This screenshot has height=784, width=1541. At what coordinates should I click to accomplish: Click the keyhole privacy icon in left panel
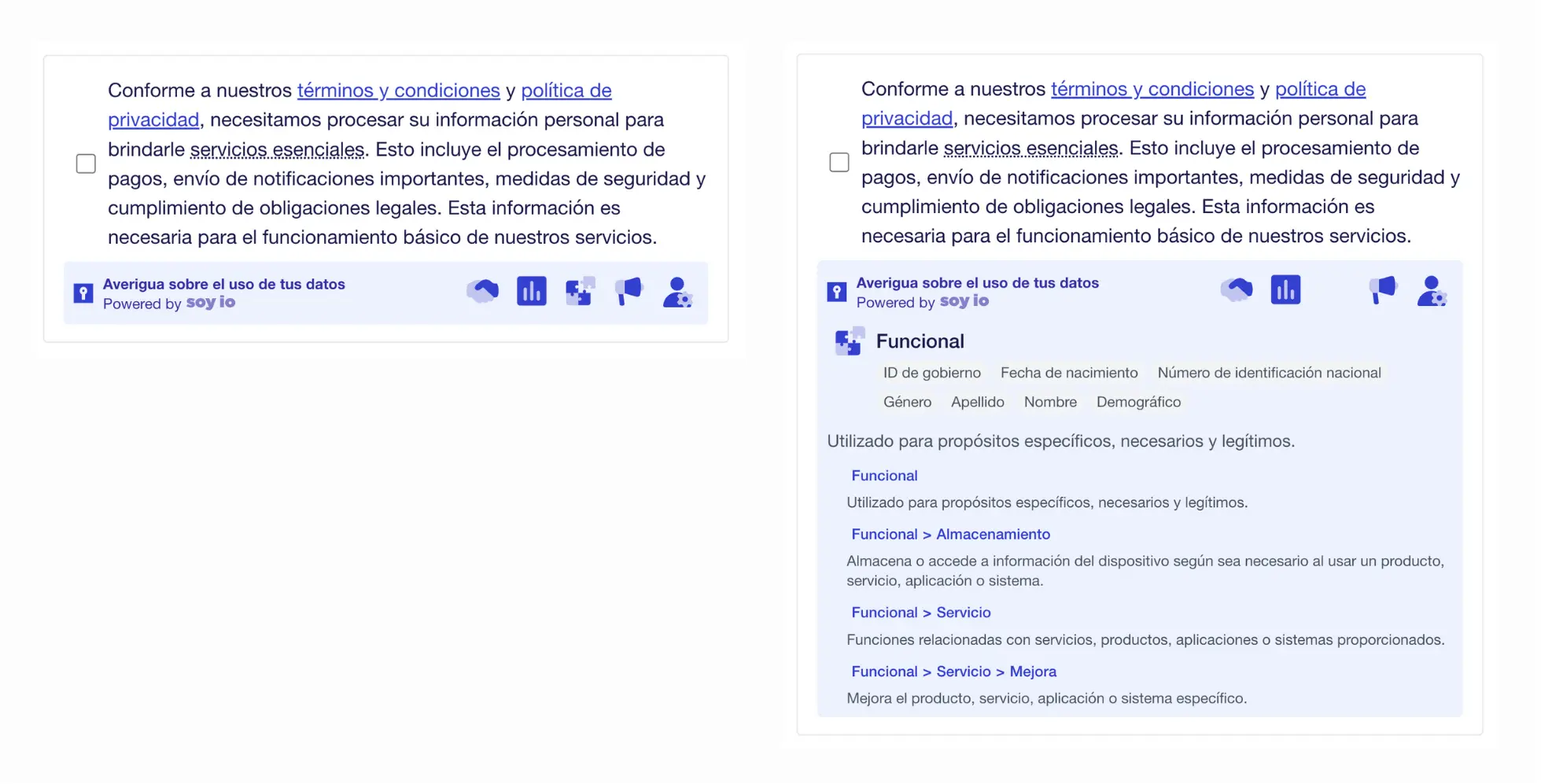click(83, 293)
